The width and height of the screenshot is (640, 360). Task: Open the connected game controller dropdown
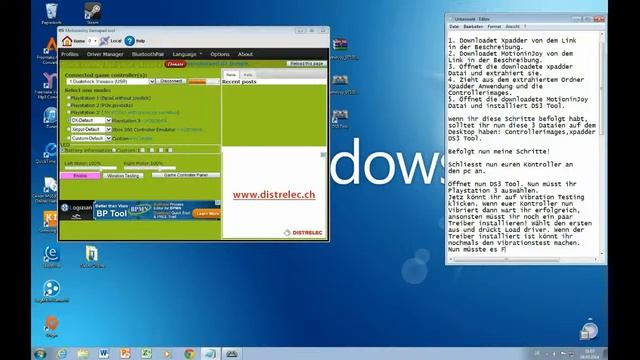click(x=110, y=82)
